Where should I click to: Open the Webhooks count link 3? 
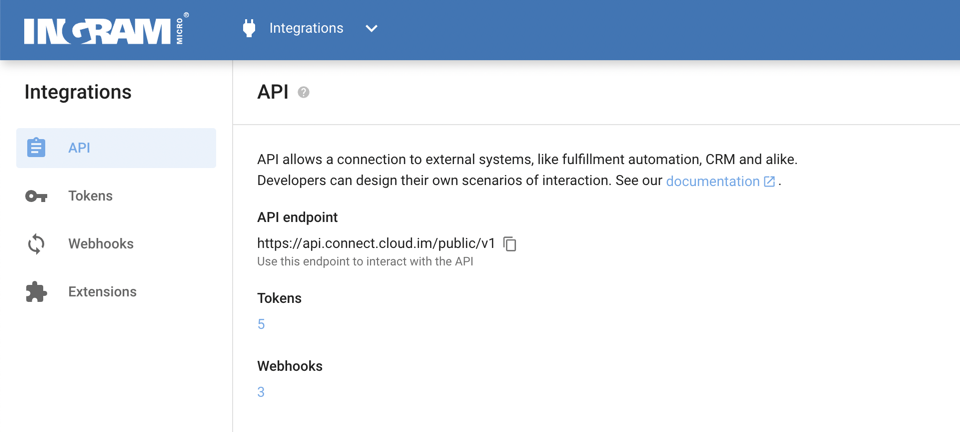[x=261, y=392]
